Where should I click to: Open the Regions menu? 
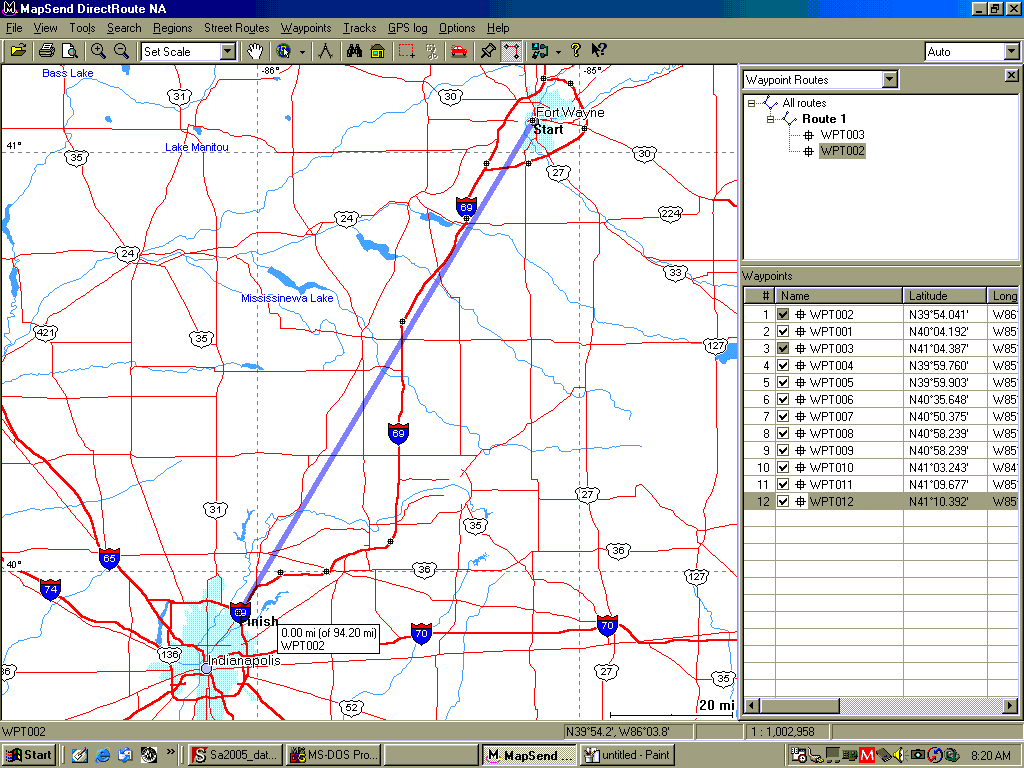[172, 28]
